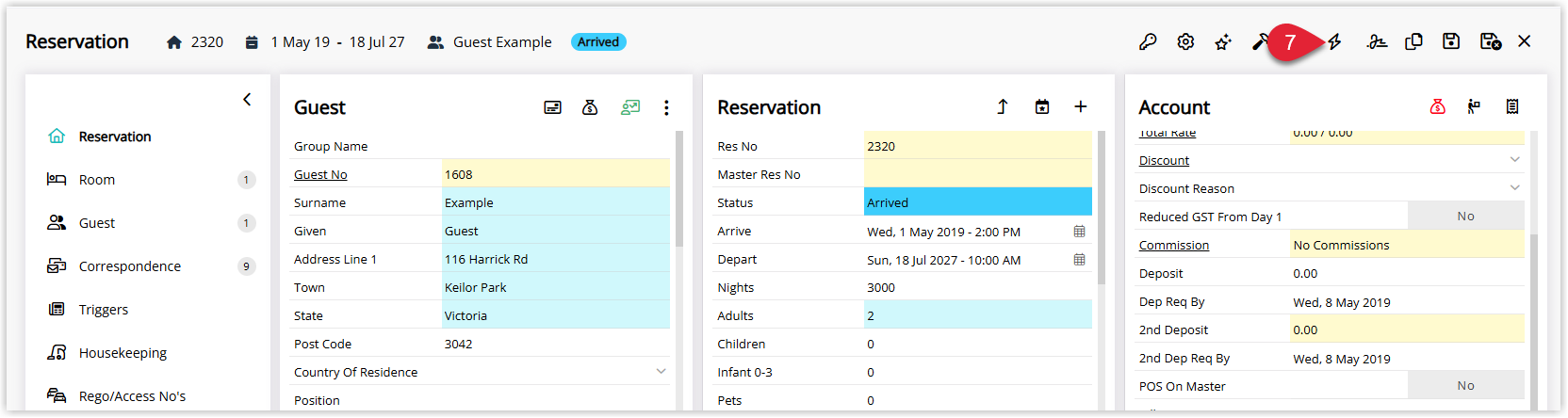Click the State field Victoria

tap(556, 315)
